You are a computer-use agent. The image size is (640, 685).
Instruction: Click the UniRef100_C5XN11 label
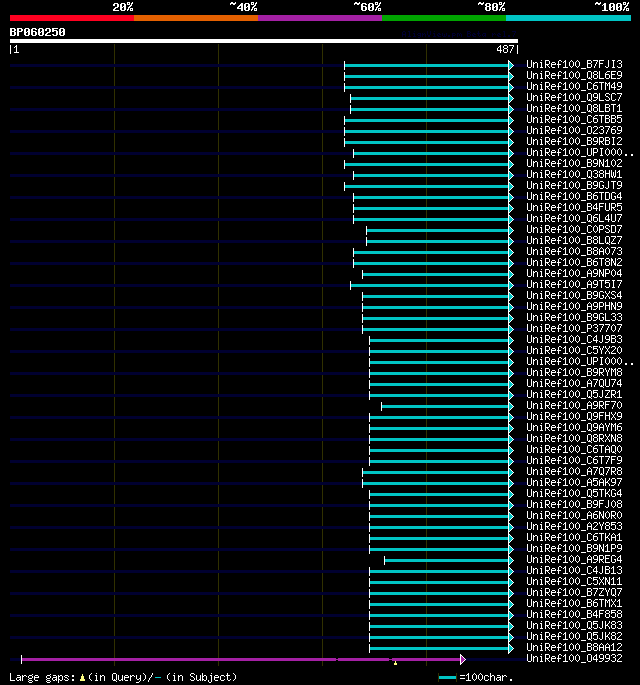tap(574, 582)
